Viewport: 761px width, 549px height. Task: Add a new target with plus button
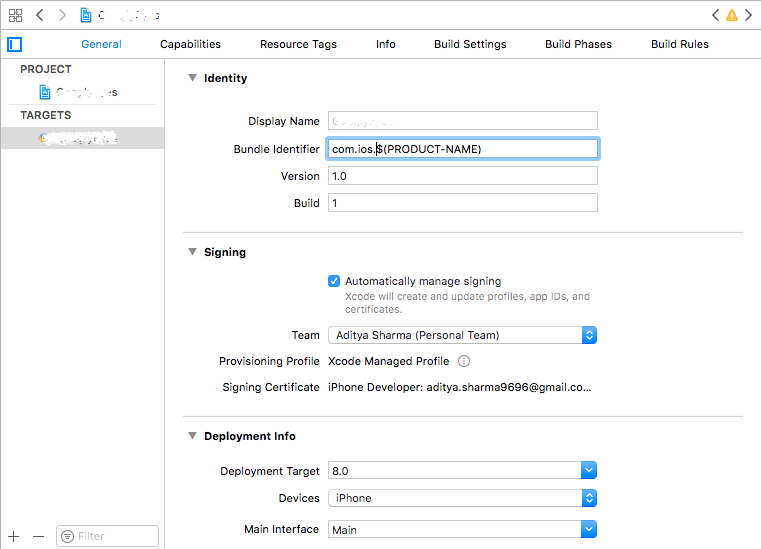(14, 536)
